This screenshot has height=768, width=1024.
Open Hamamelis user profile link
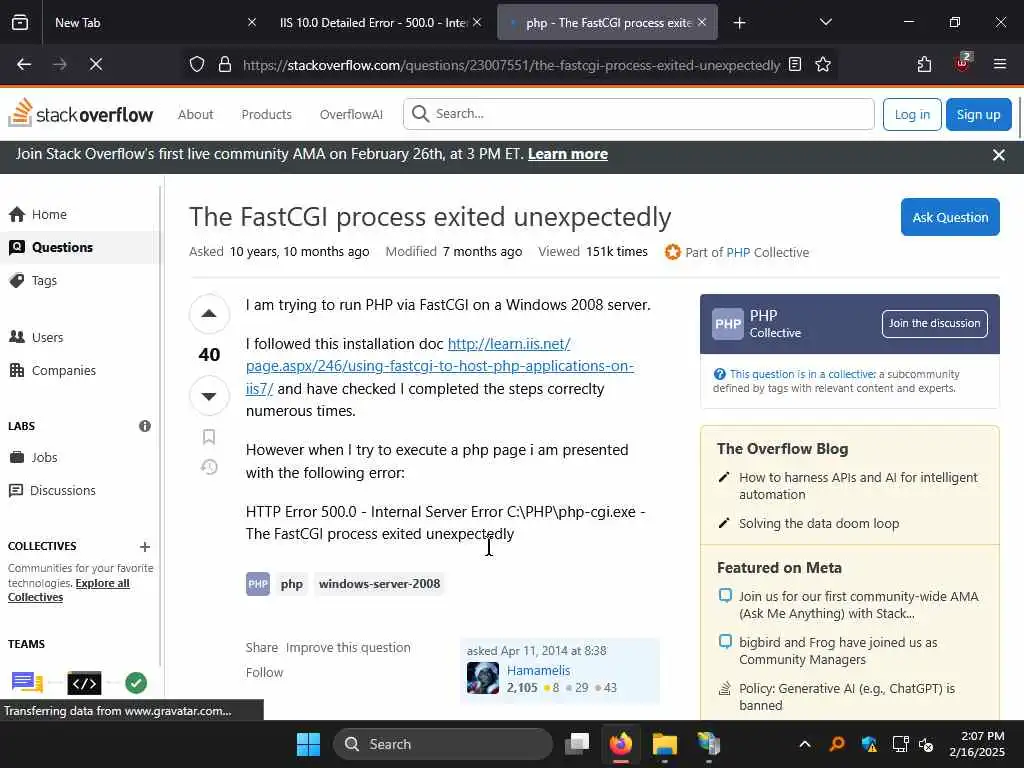pyautogui.click(x=538, y=671)
